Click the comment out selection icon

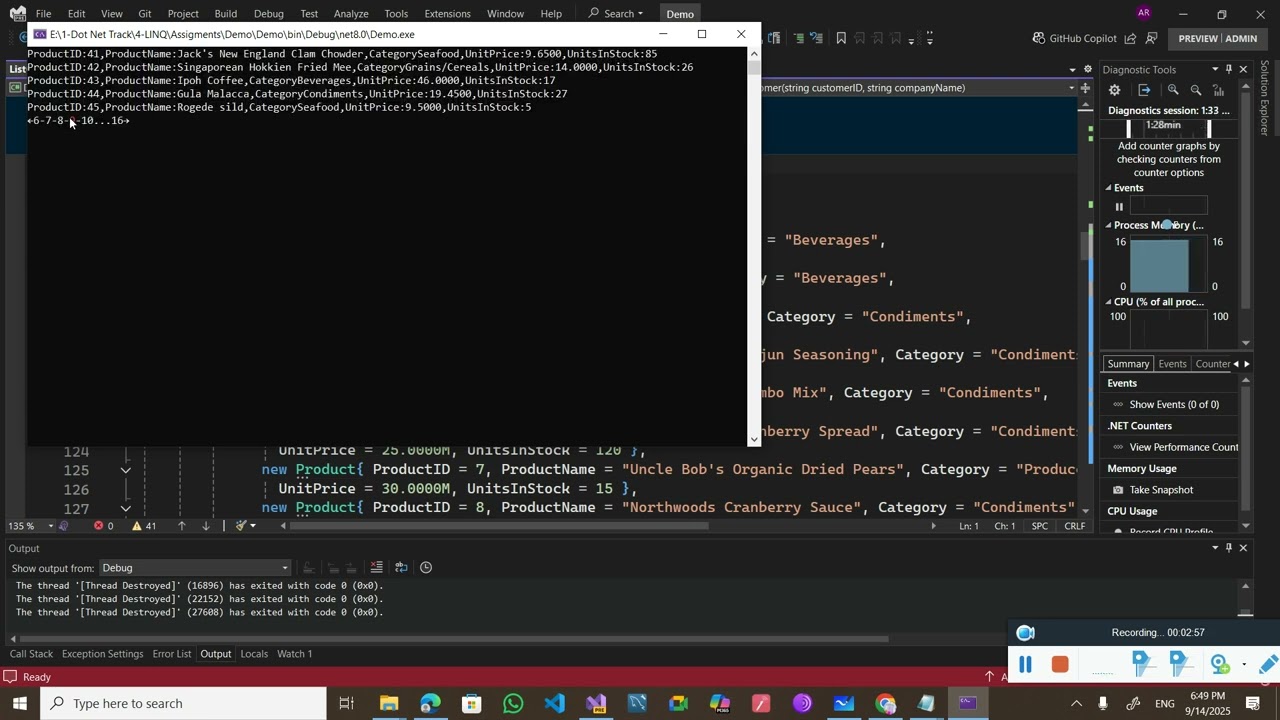[x=800, y=38]
